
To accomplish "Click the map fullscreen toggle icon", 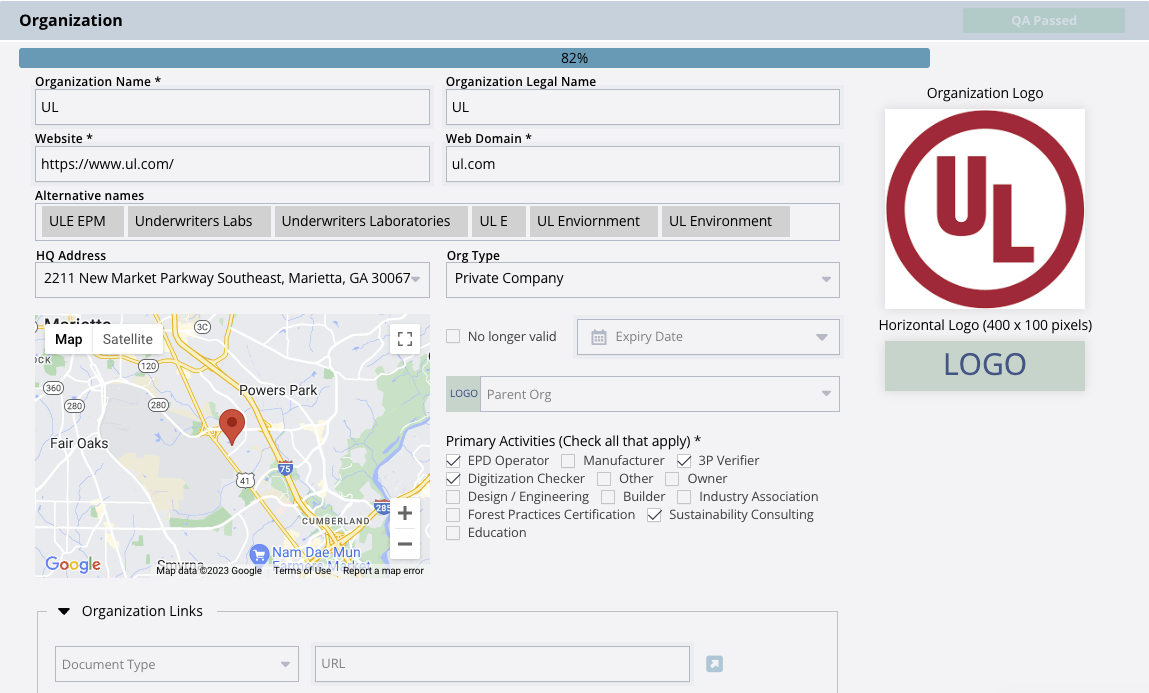I will (405, 338).
